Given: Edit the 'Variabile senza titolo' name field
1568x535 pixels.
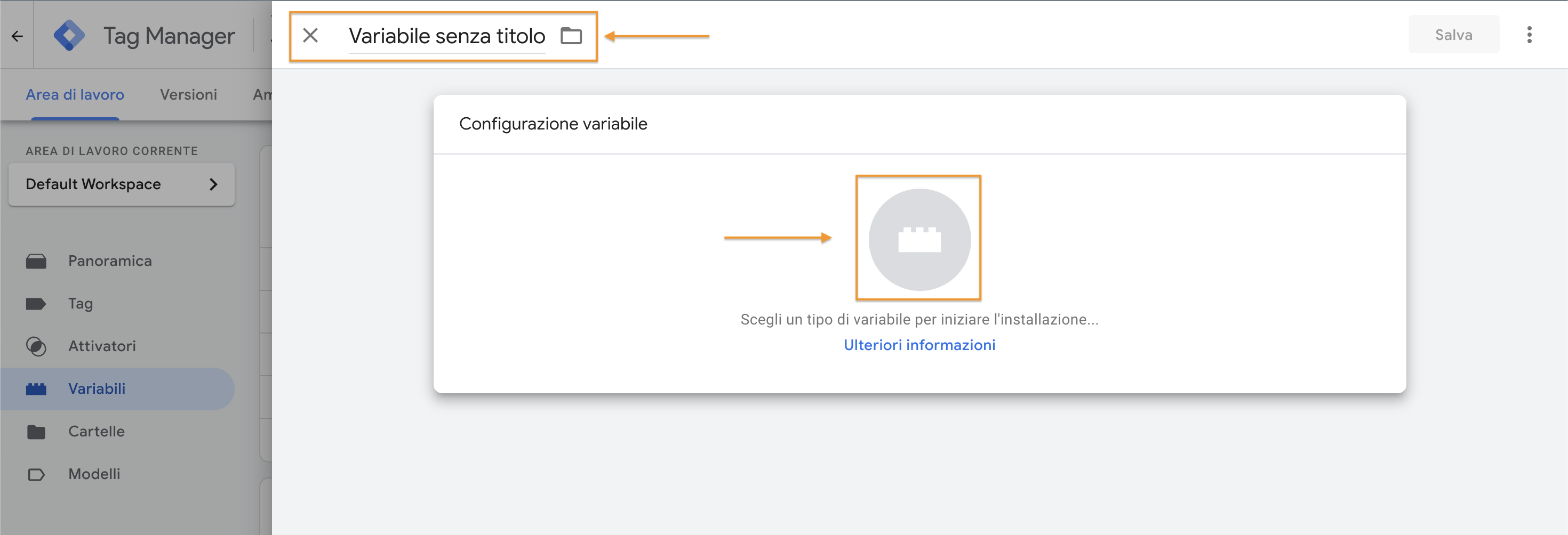Looking at the screenshot, I should [x=447, y=36].
